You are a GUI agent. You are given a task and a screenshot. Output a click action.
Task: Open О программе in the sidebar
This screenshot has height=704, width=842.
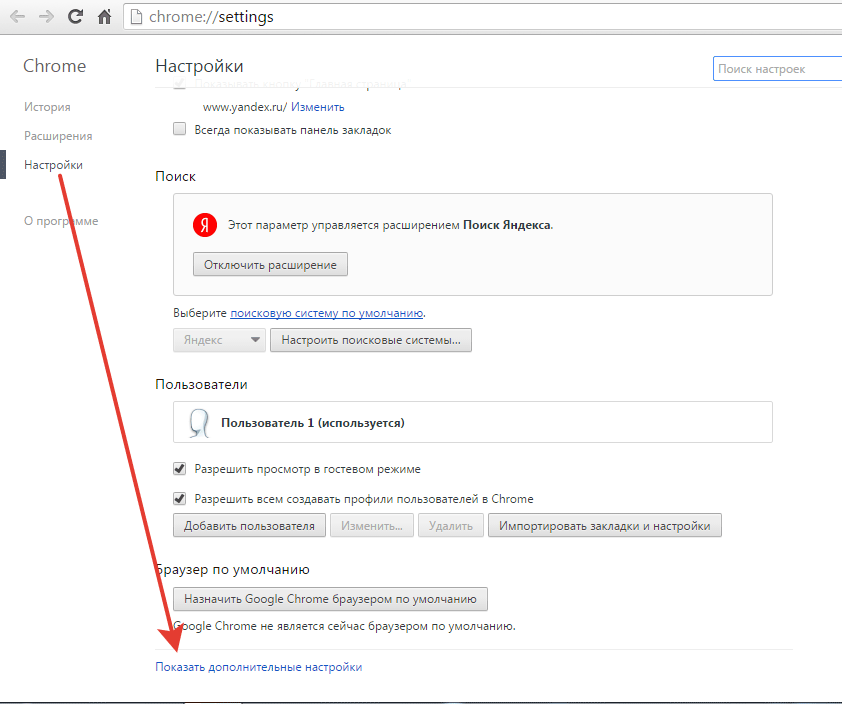pos(61,221)
